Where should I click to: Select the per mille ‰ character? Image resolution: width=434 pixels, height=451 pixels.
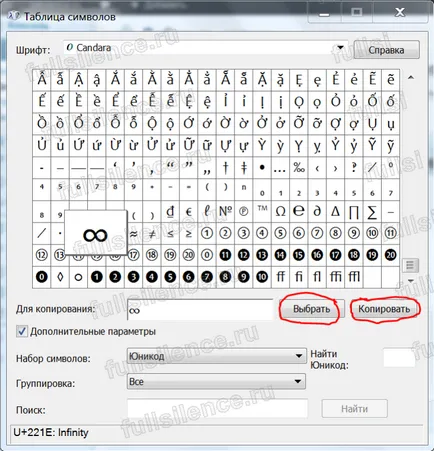pos(299,168)
